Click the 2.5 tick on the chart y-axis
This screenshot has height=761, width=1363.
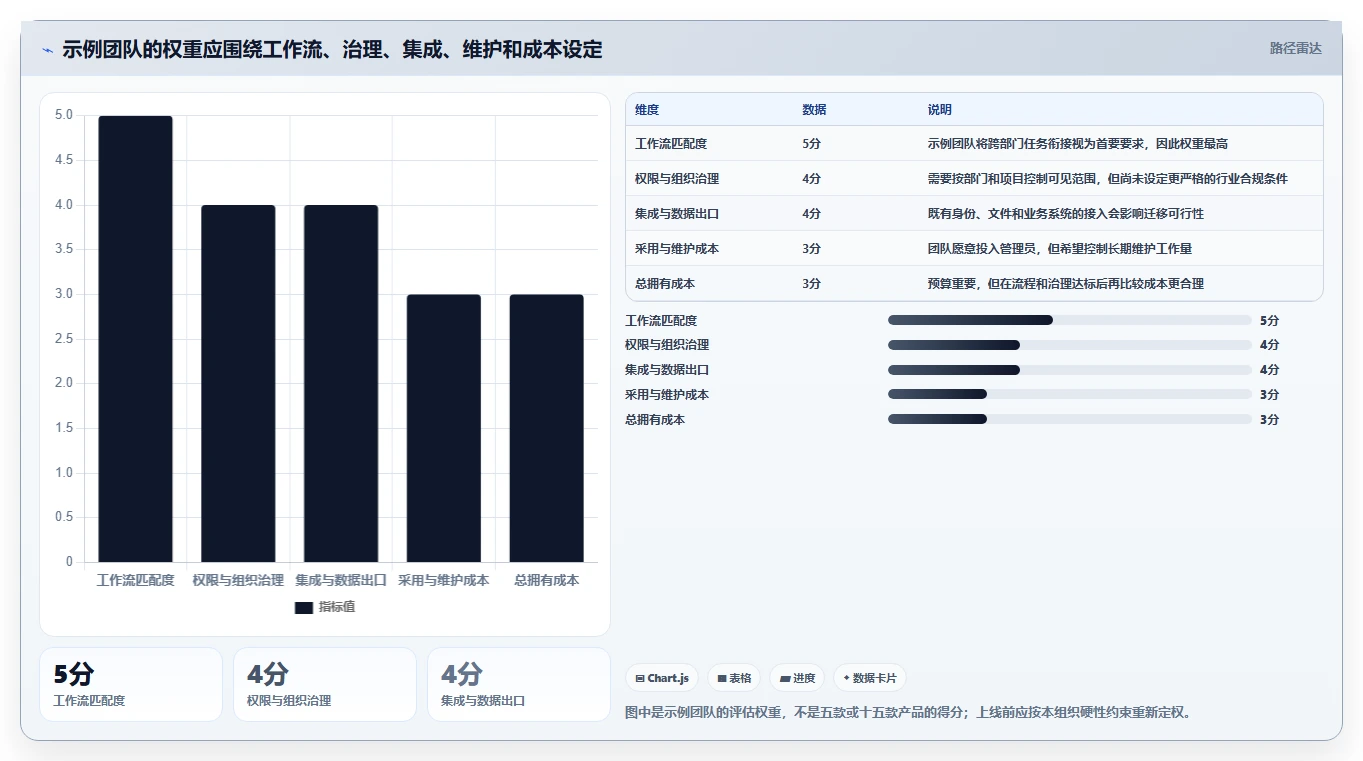coord(64,339)
